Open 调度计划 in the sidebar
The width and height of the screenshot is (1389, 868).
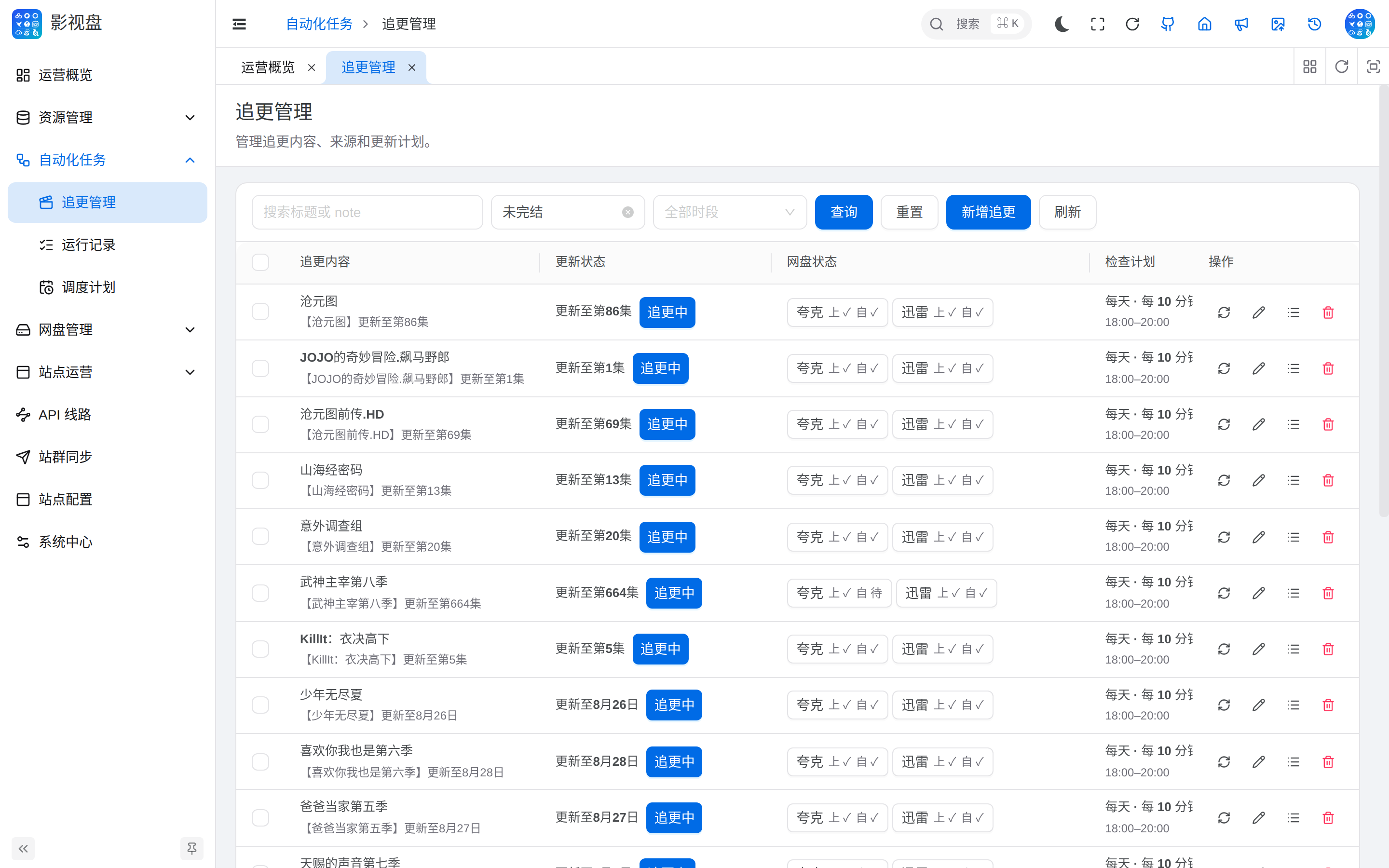click(x=108, y=287)
